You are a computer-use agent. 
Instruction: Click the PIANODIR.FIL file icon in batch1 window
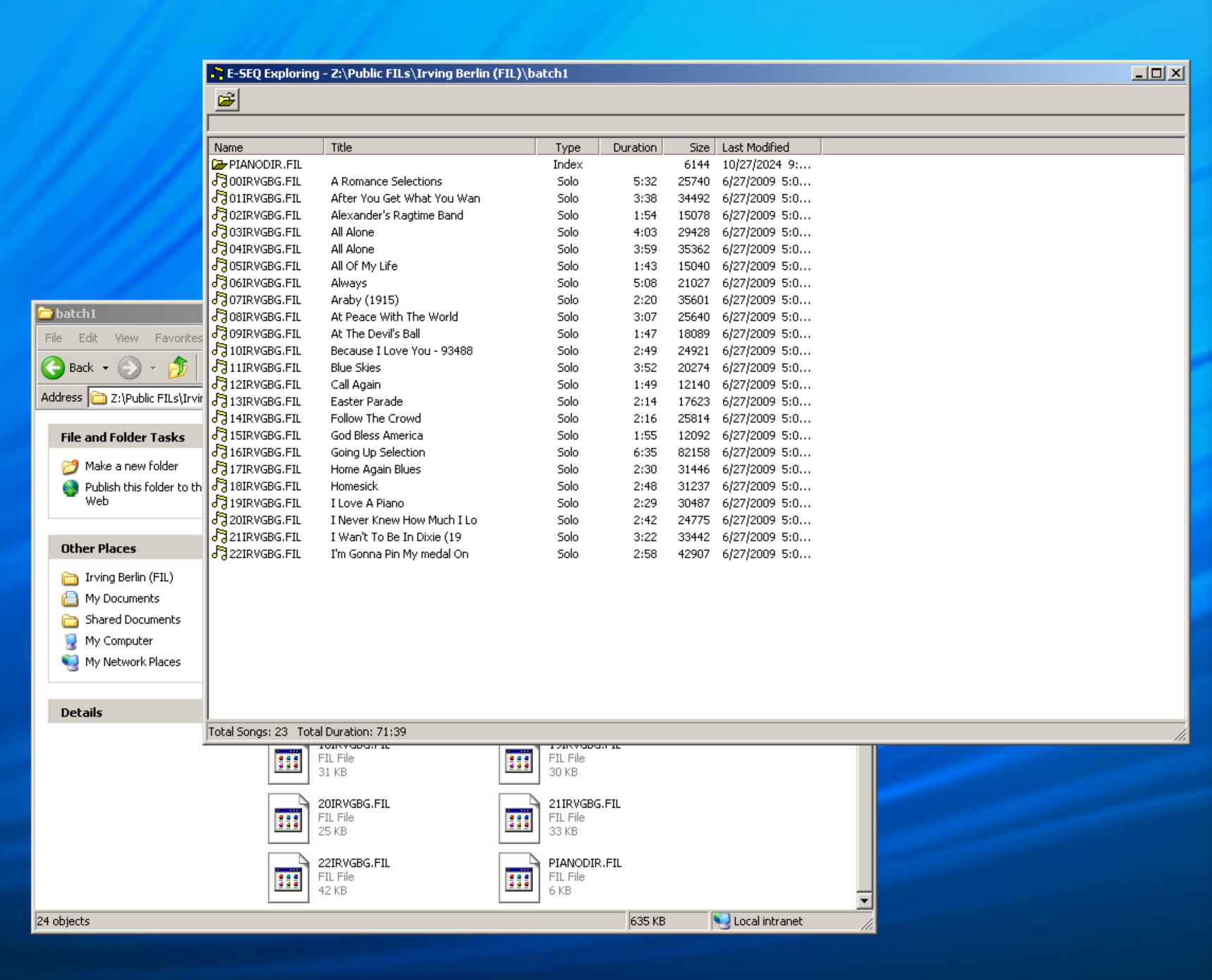tap(519, 878)
